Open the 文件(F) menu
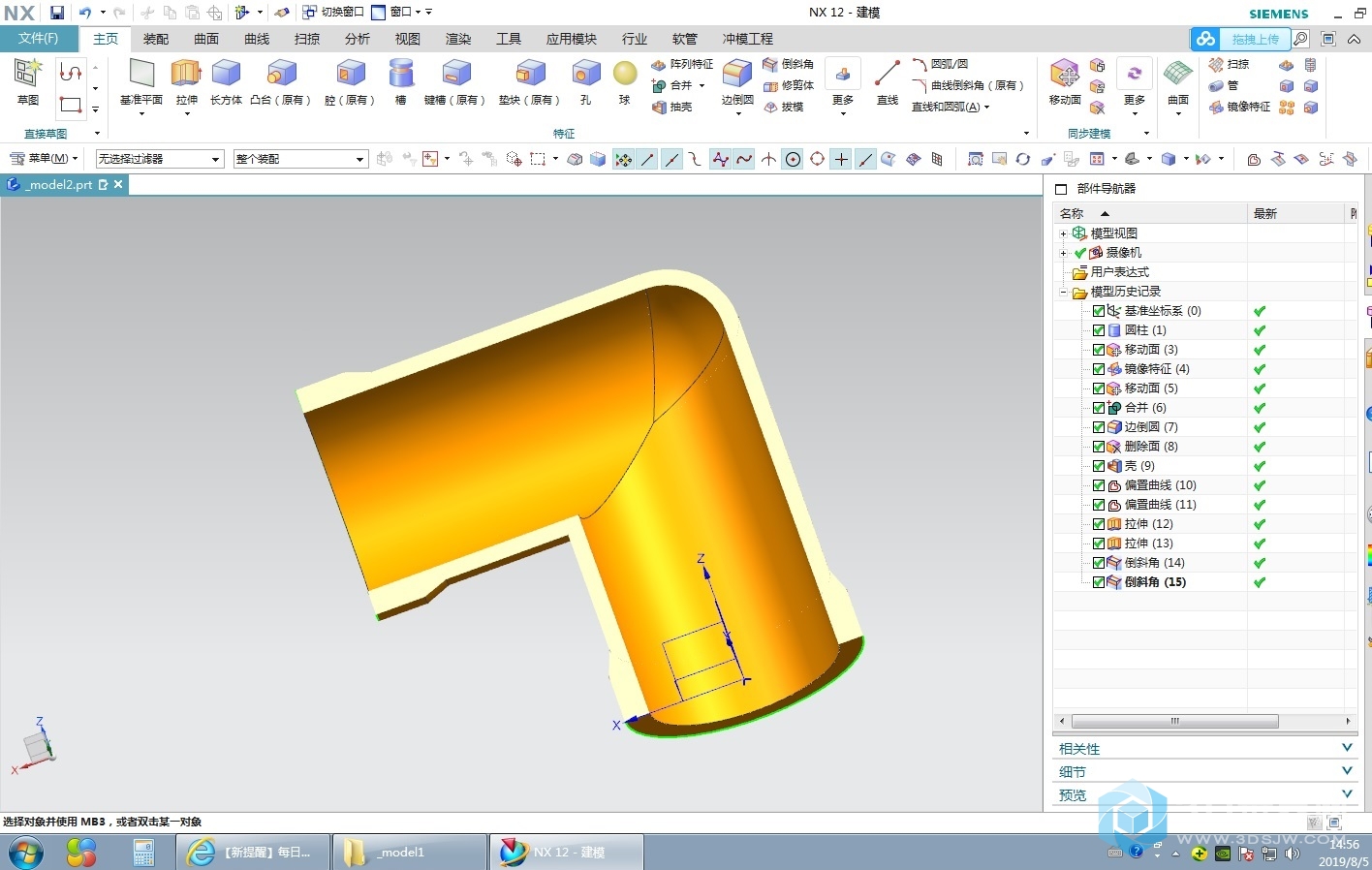The width and height of the screenshot is (1372, 870). [x=38, y=39]
